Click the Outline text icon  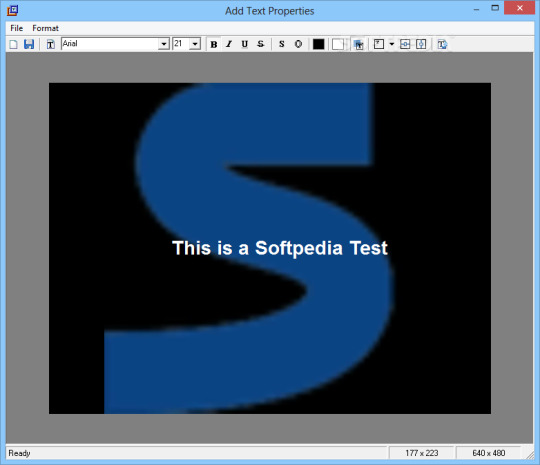[298, 44]
